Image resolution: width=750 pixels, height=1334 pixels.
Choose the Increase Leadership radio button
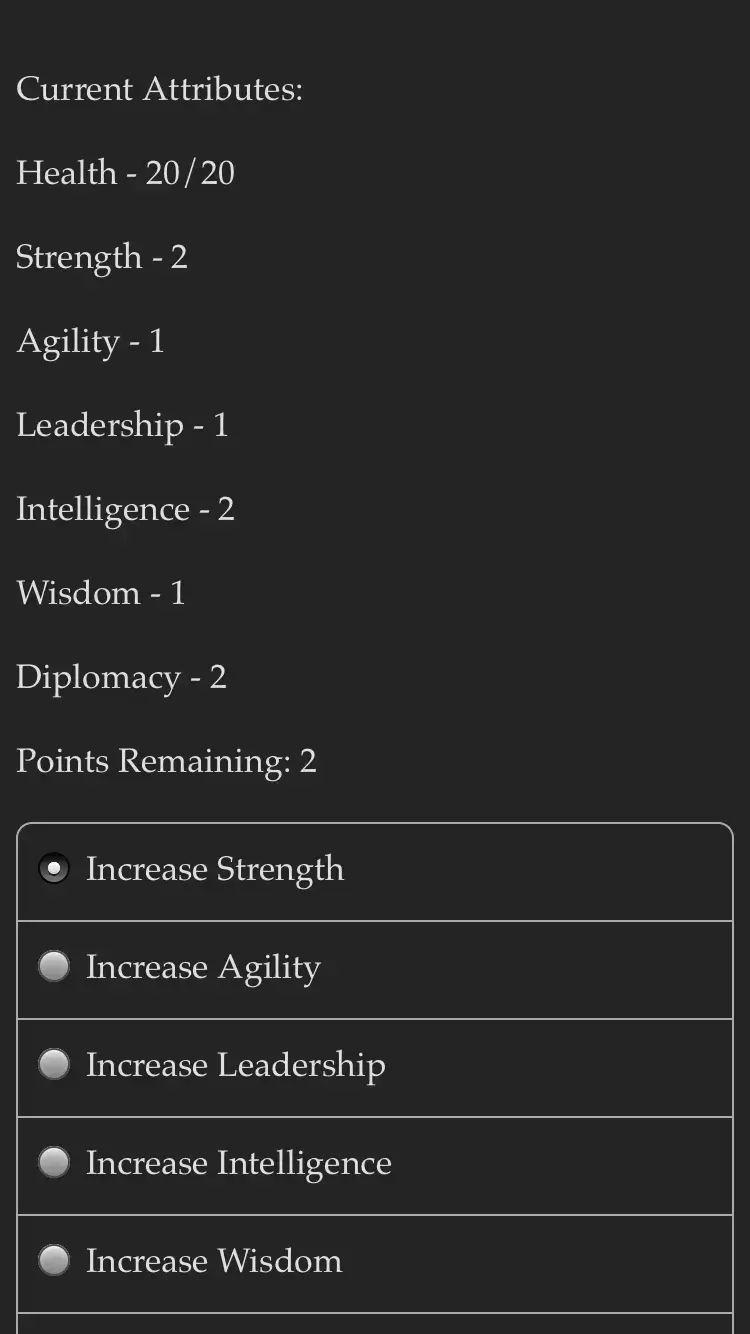point(54,1065)
